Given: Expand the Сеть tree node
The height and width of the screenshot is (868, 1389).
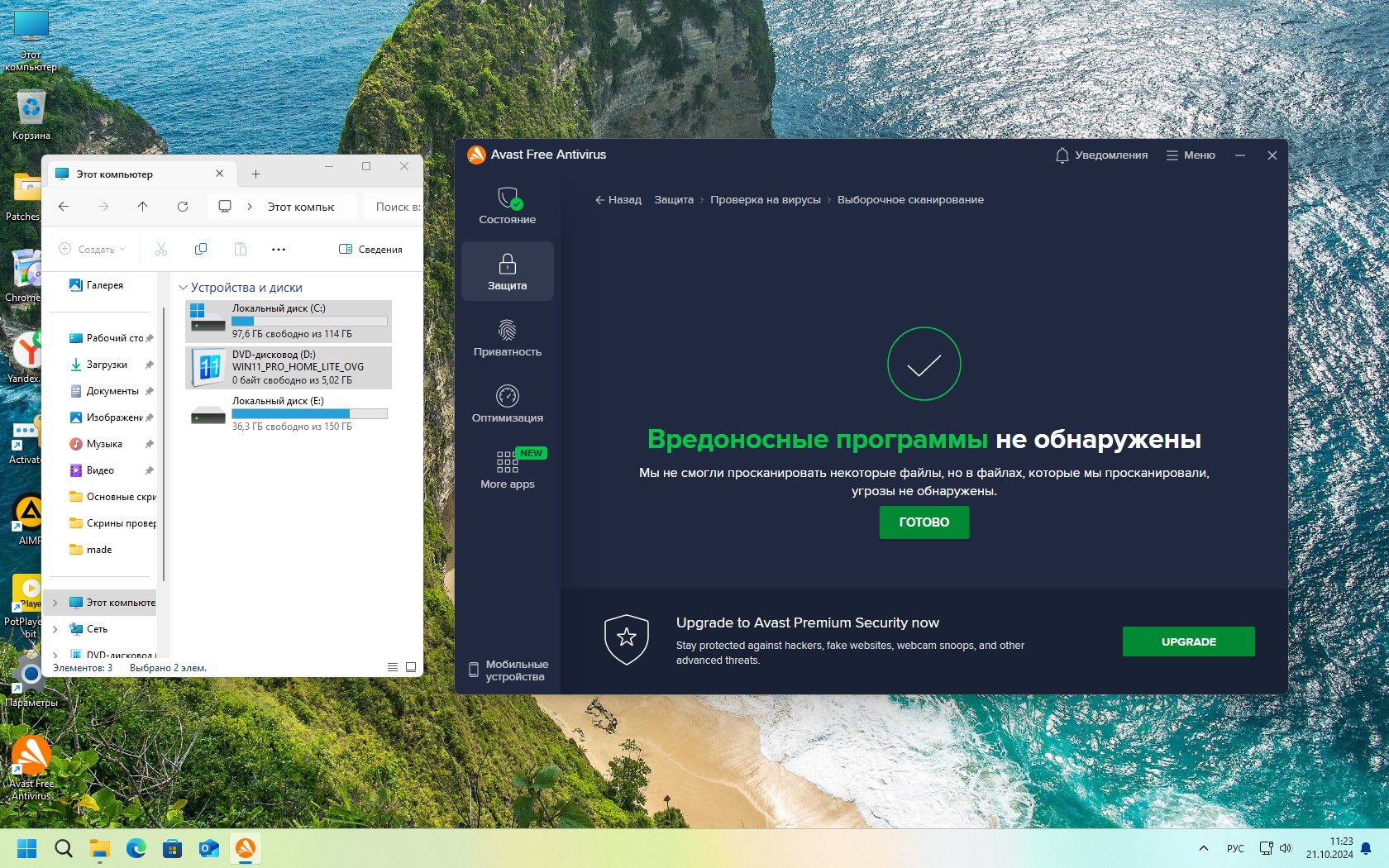Looking at the screenshot, I should coord(55,629).
